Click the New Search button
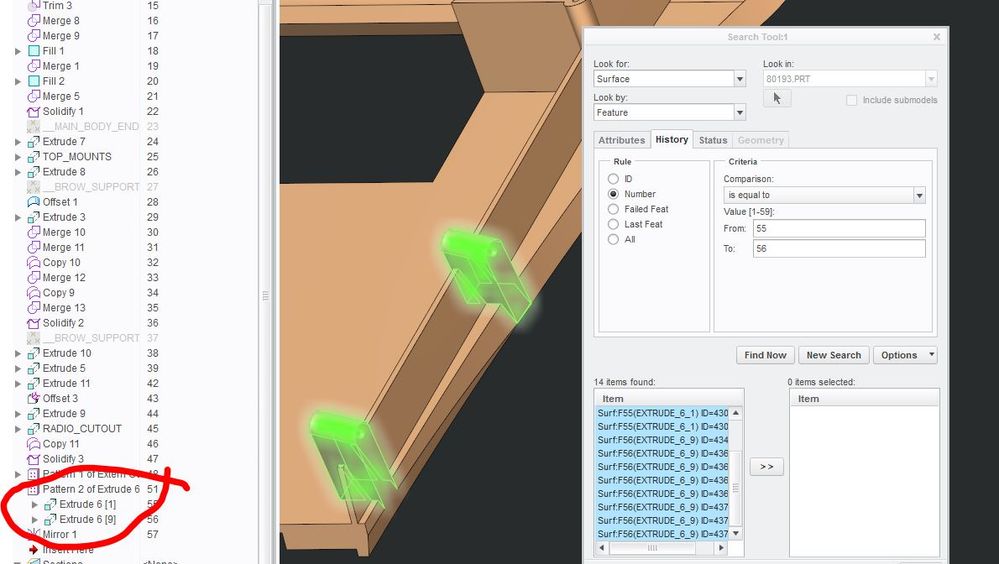 [x=833, y=355]
